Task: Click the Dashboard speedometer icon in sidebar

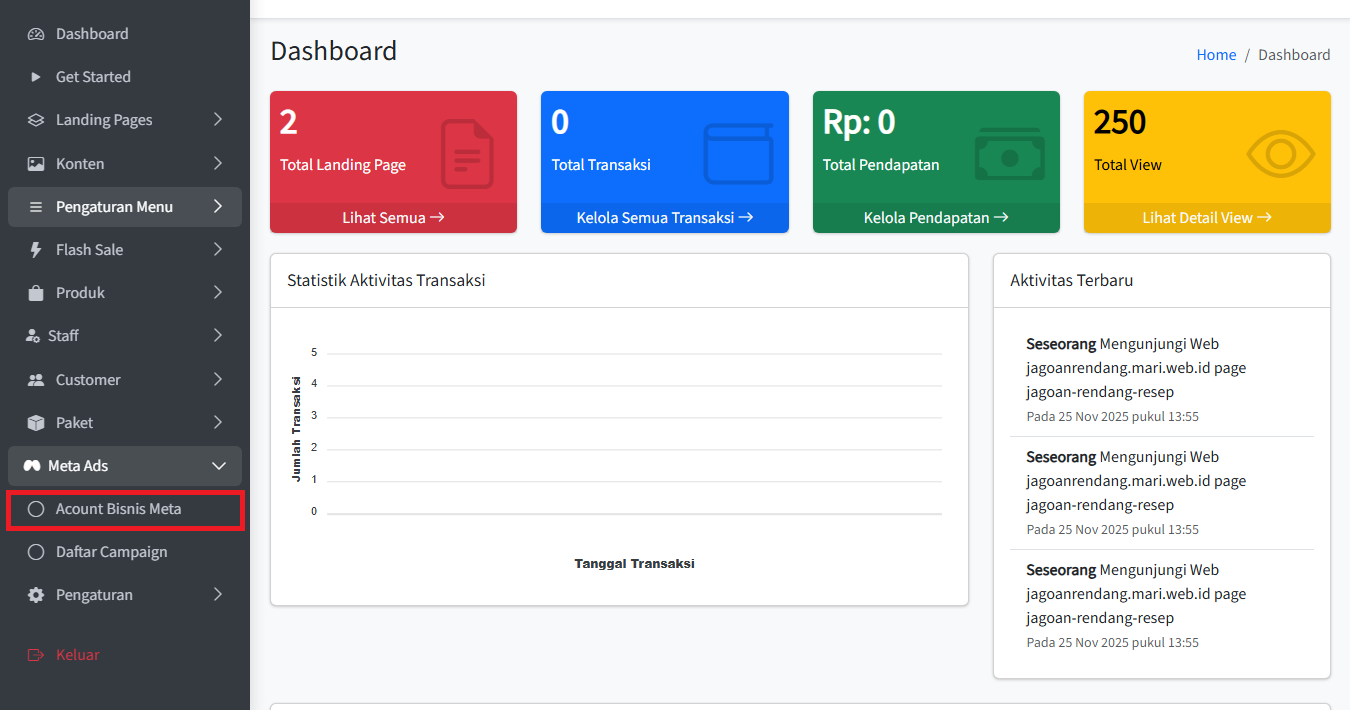Action: [x=36, y=34]
